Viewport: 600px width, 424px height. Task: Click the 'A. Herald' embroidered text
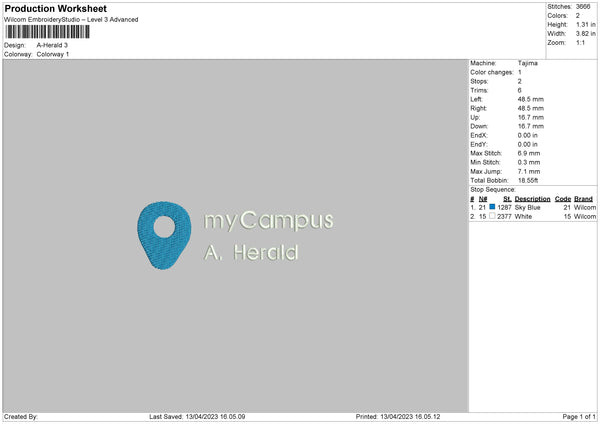251,253
